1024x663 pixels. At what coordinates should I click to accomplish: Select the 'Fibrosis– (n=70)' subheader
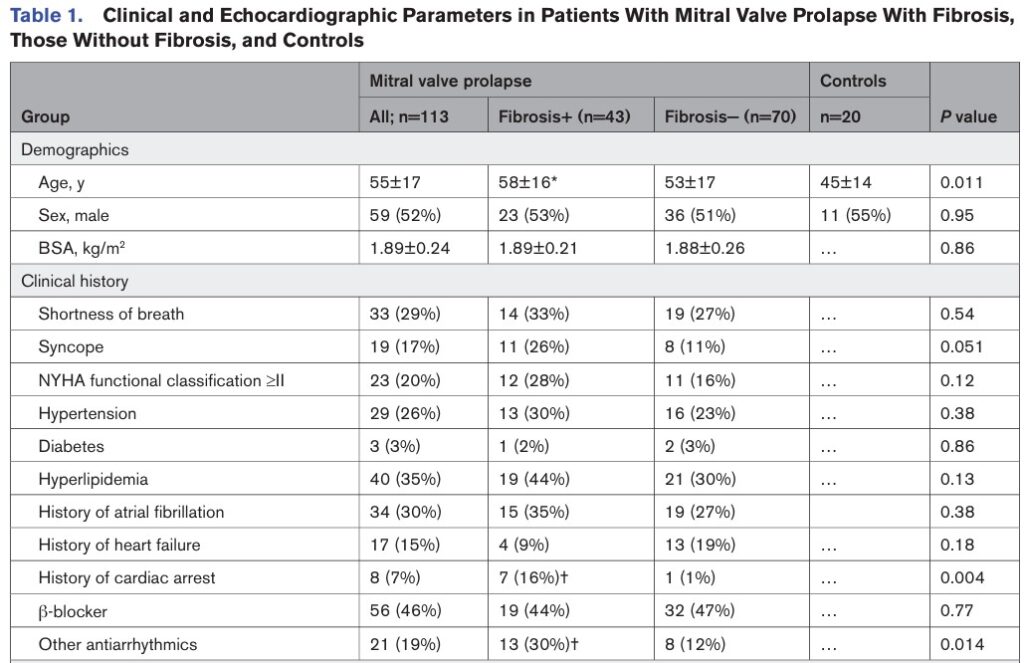point(730,117)
